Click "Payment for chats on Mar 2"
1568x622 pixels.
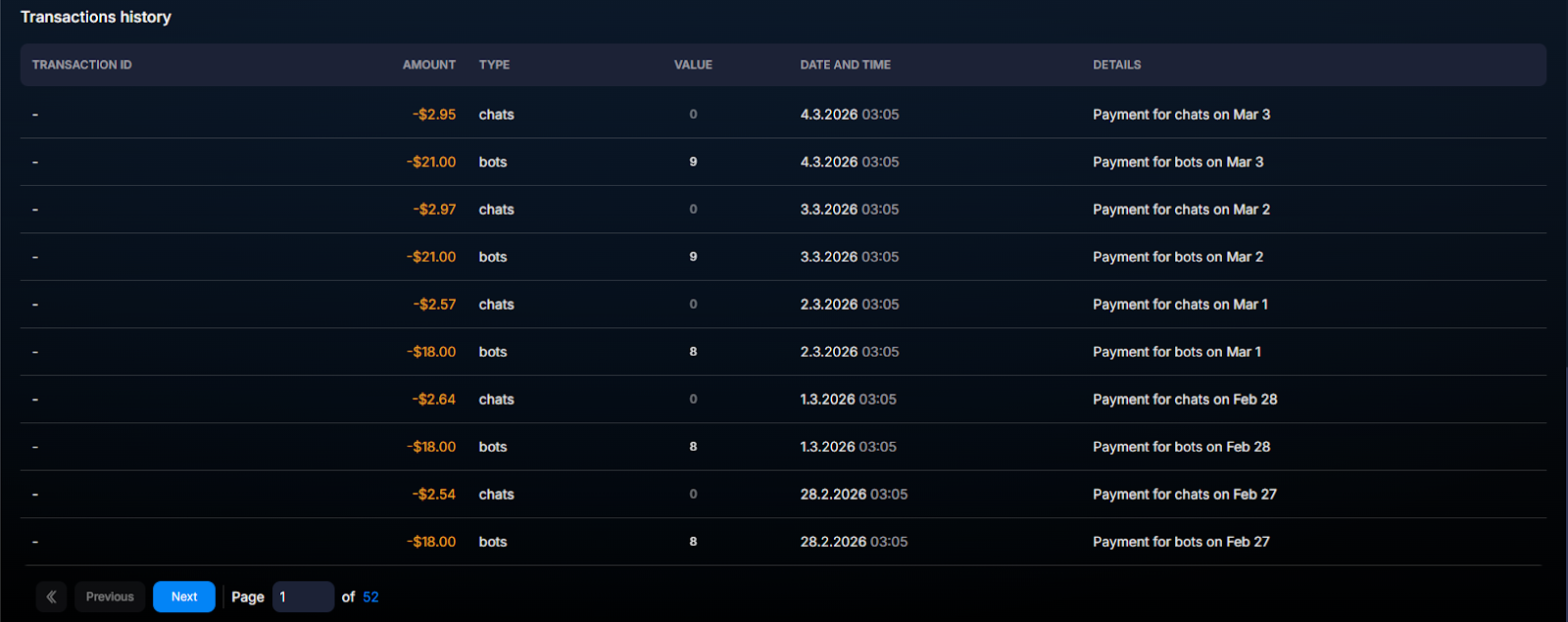point(1182,210)
